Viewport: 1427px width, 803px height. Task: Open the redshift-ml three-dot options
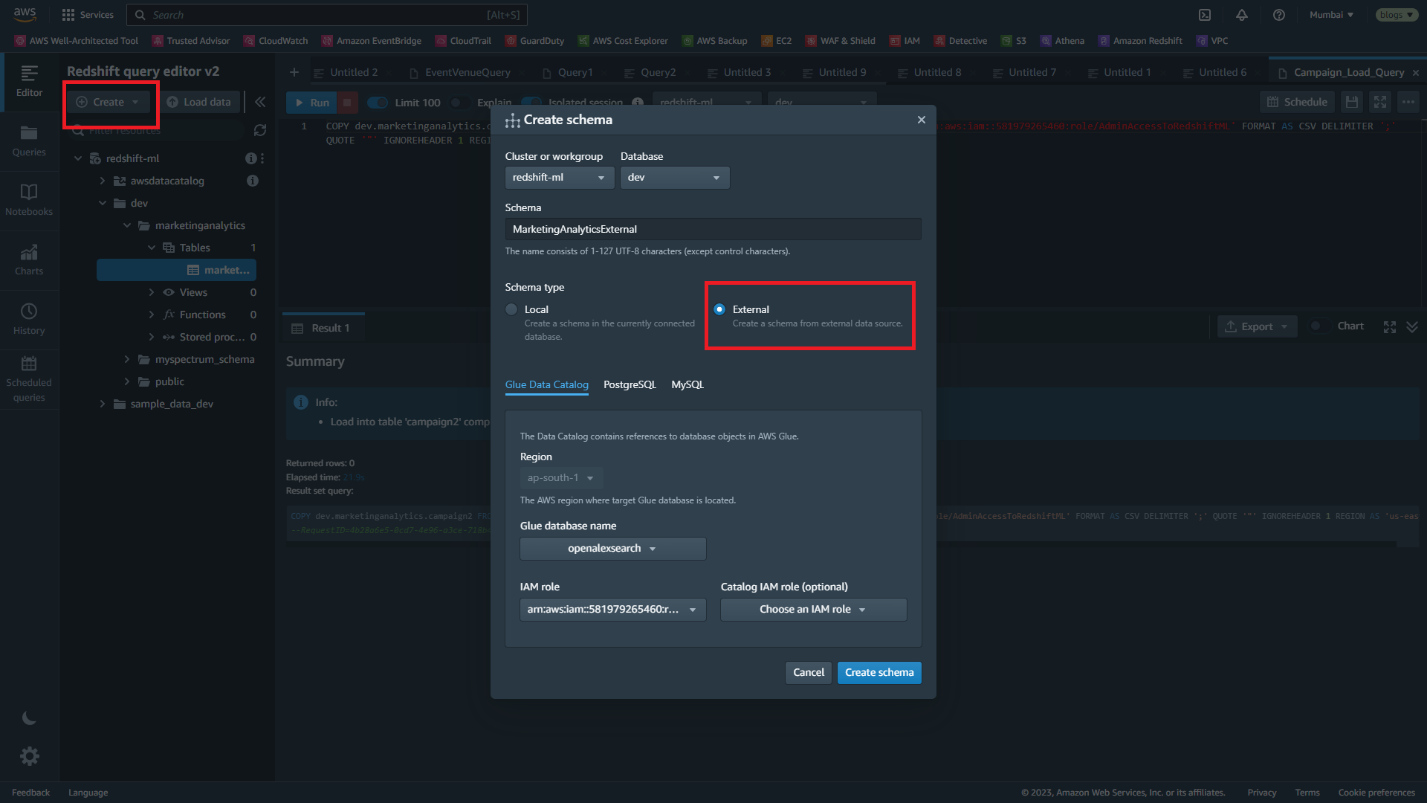pos(262,159)
